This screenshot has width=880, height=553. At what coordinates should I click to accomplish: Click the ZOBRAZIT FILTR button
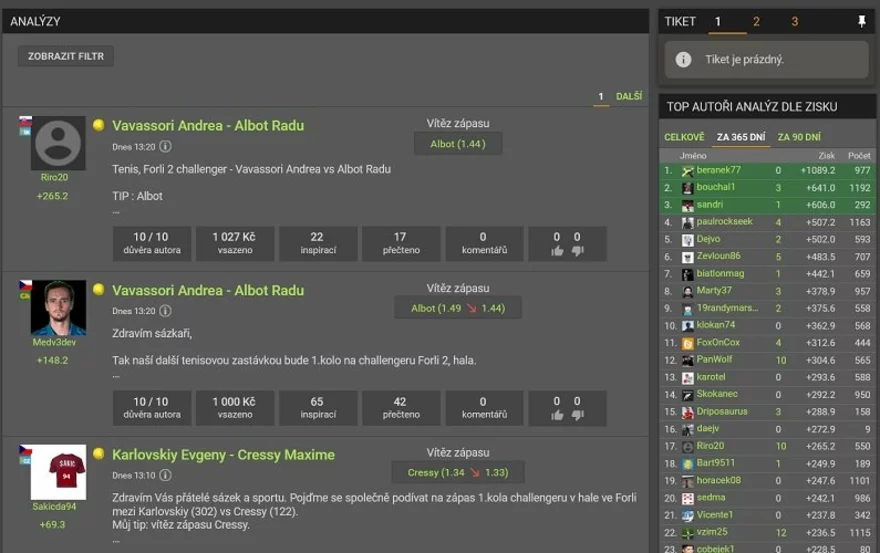pos(66,56)
